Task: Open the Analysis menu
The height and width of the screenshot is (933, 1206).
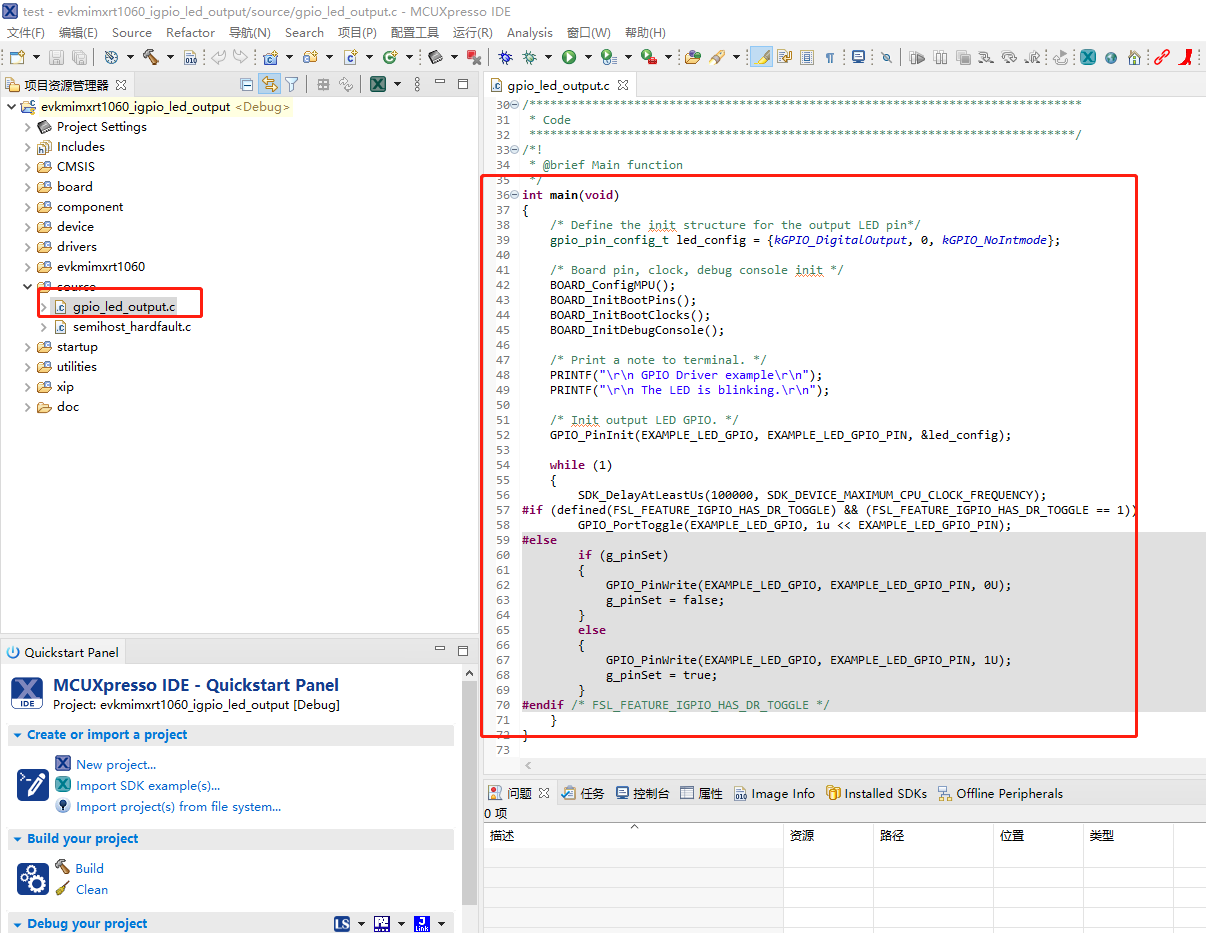Action: click(529, 32)
